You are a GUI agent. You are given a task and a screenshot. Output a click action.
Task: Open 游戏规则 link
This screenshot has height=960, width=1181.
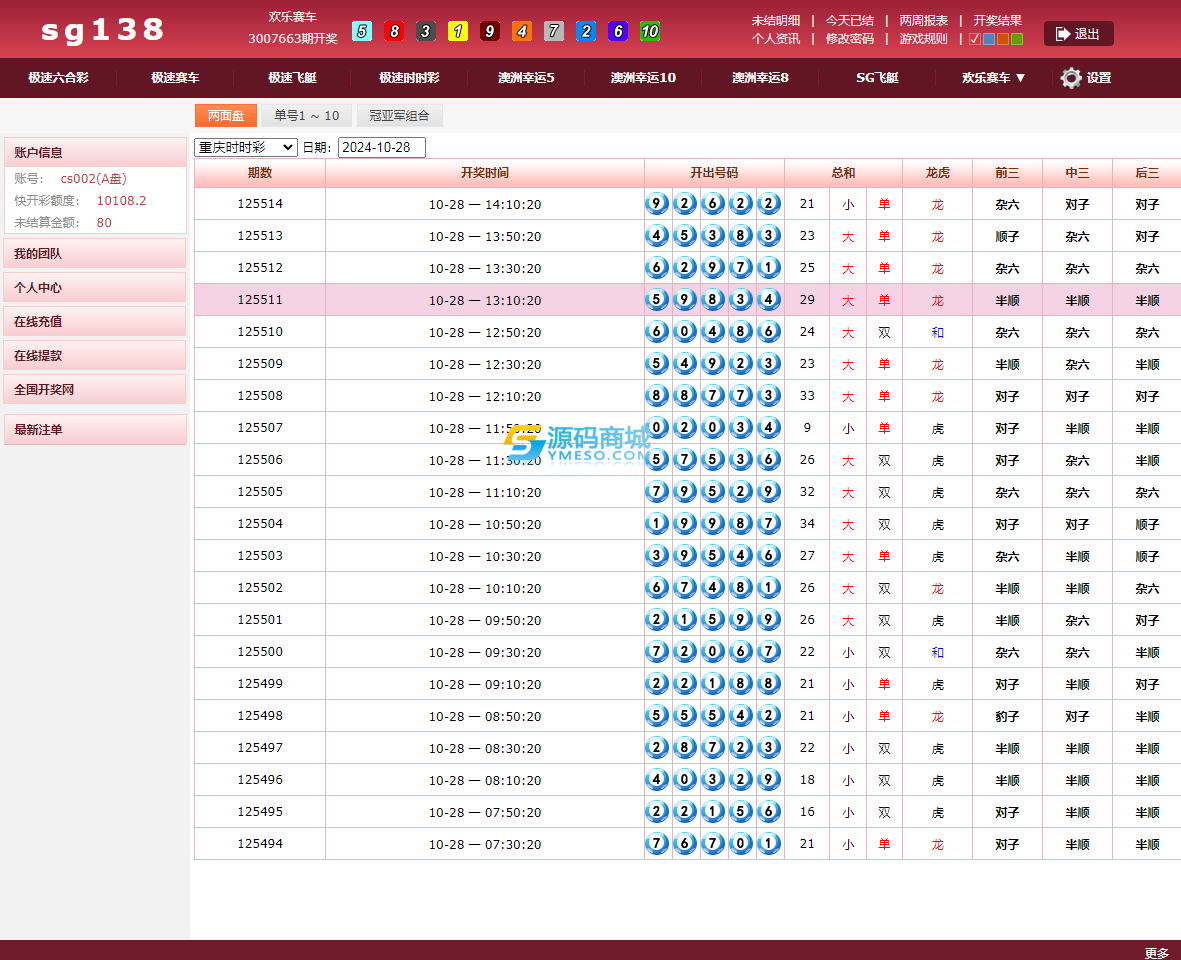click(x=923, y=38)
